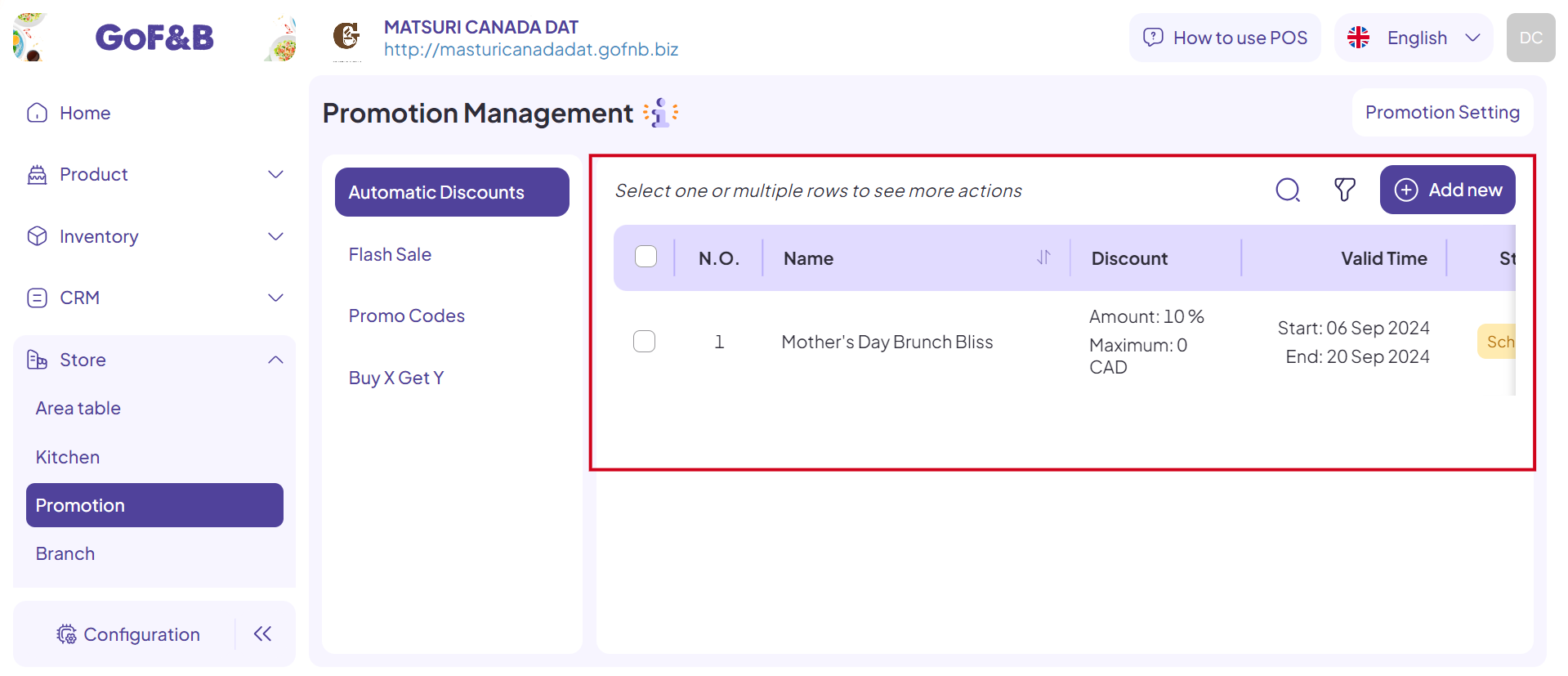Select the Automatic Discounts tab
1568x676 pixels.
click(x=452, y=192)
